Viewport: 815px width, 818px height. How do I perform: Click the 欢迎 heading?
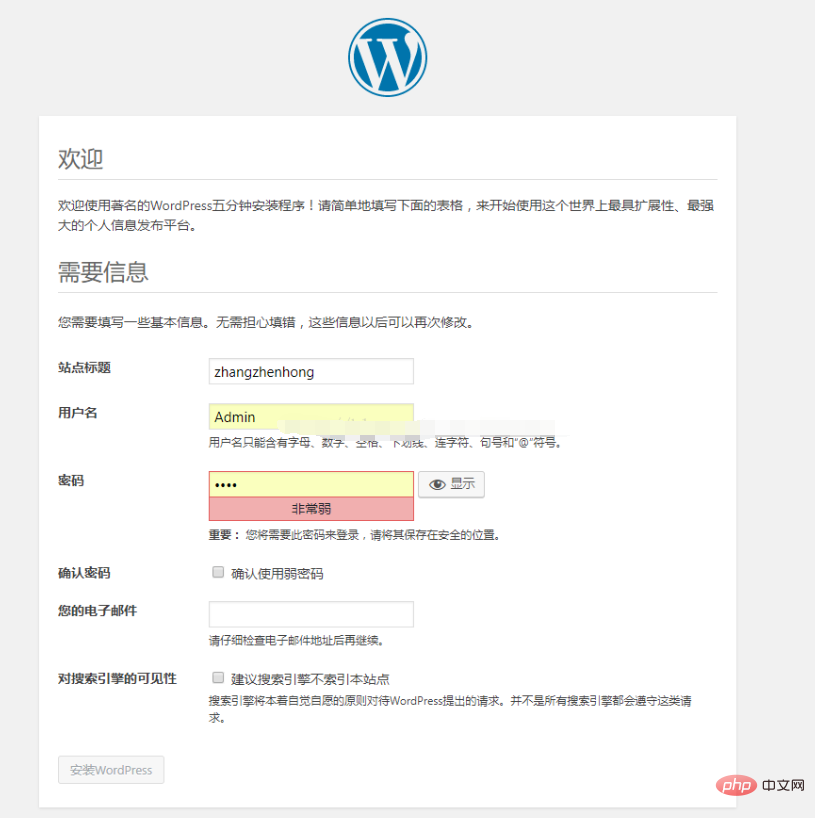pyautogui.click(x=81, y=159)
